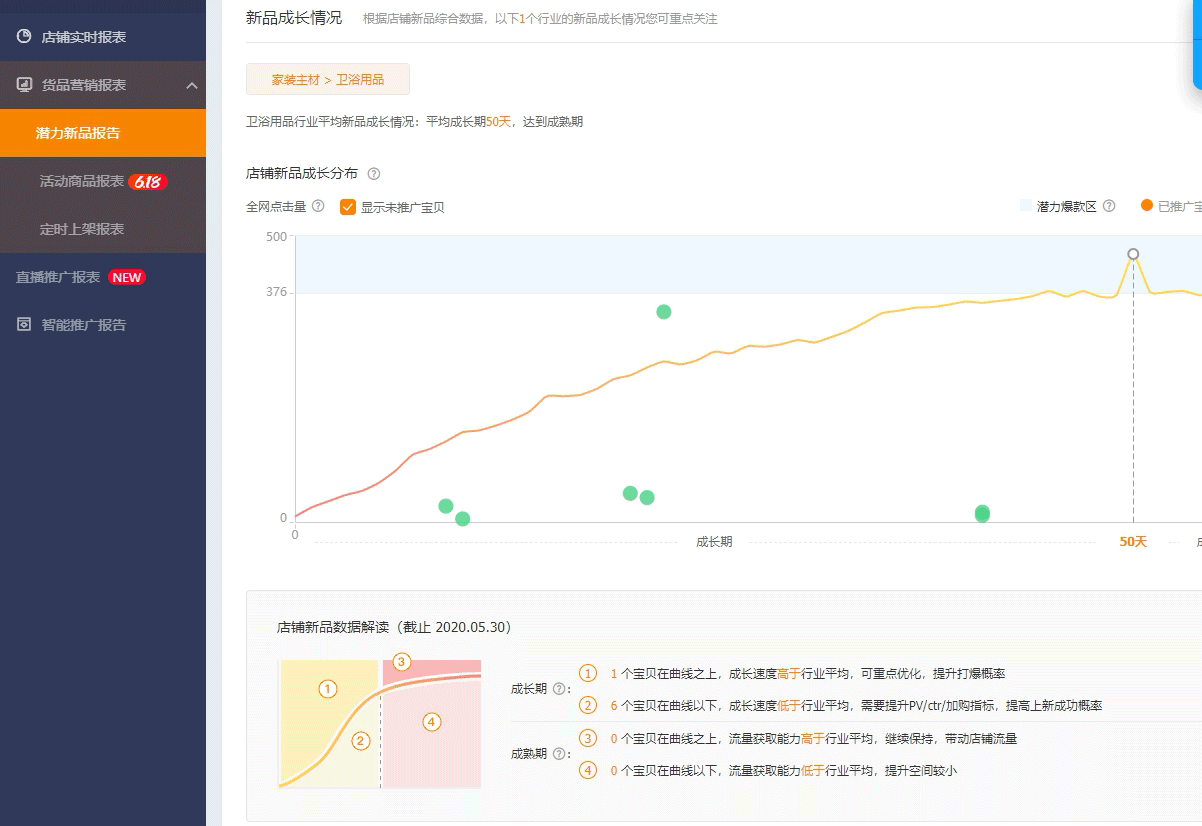Open 直播推广报表 with the NEW badge
Screen dimensions: 1202x826
click(x=58, y=277)
